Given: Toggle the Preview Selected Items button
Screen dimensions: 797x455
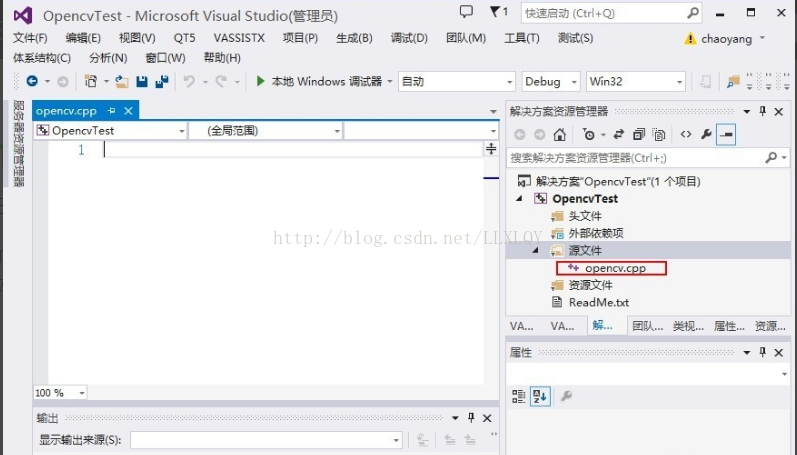Looking at the screenshot, I should click(x=726, y=134).
